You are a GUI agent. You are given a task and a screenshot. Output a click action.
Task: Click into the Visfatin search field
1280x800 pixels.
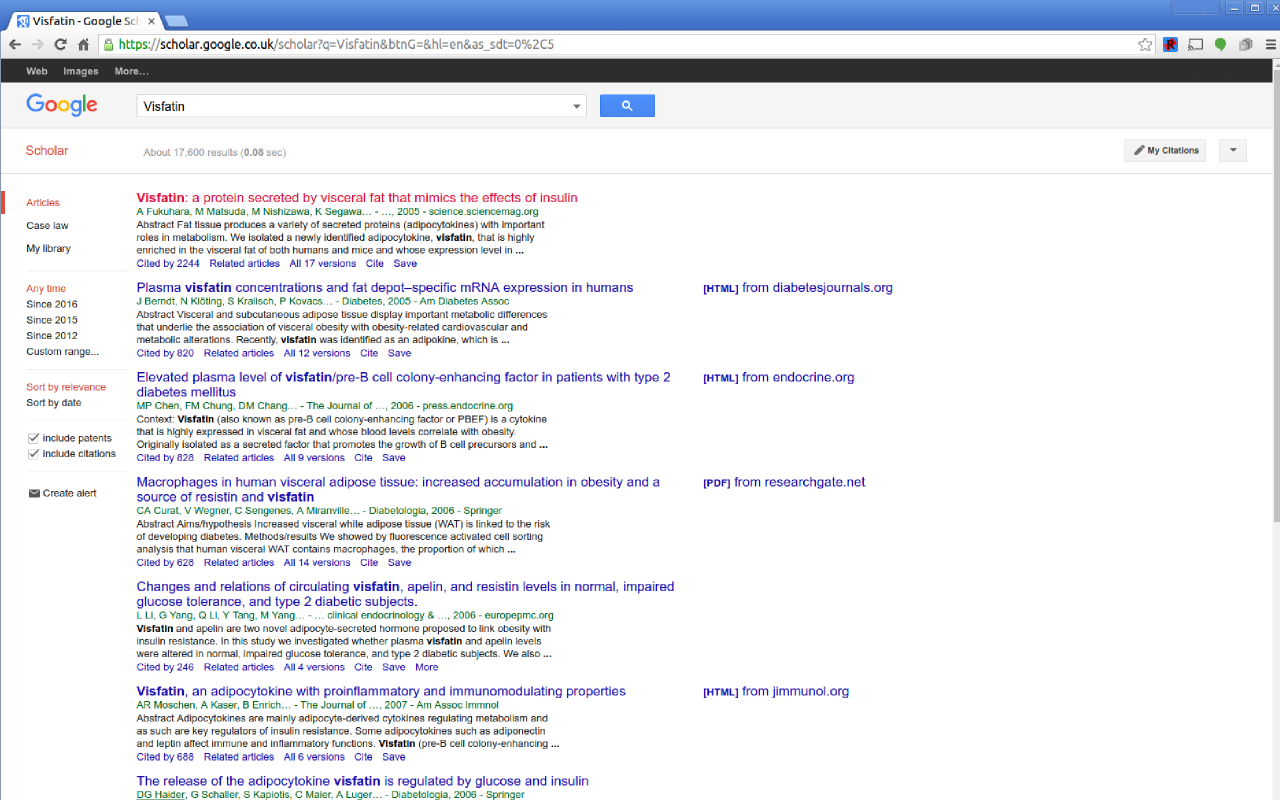coord(352,106)
